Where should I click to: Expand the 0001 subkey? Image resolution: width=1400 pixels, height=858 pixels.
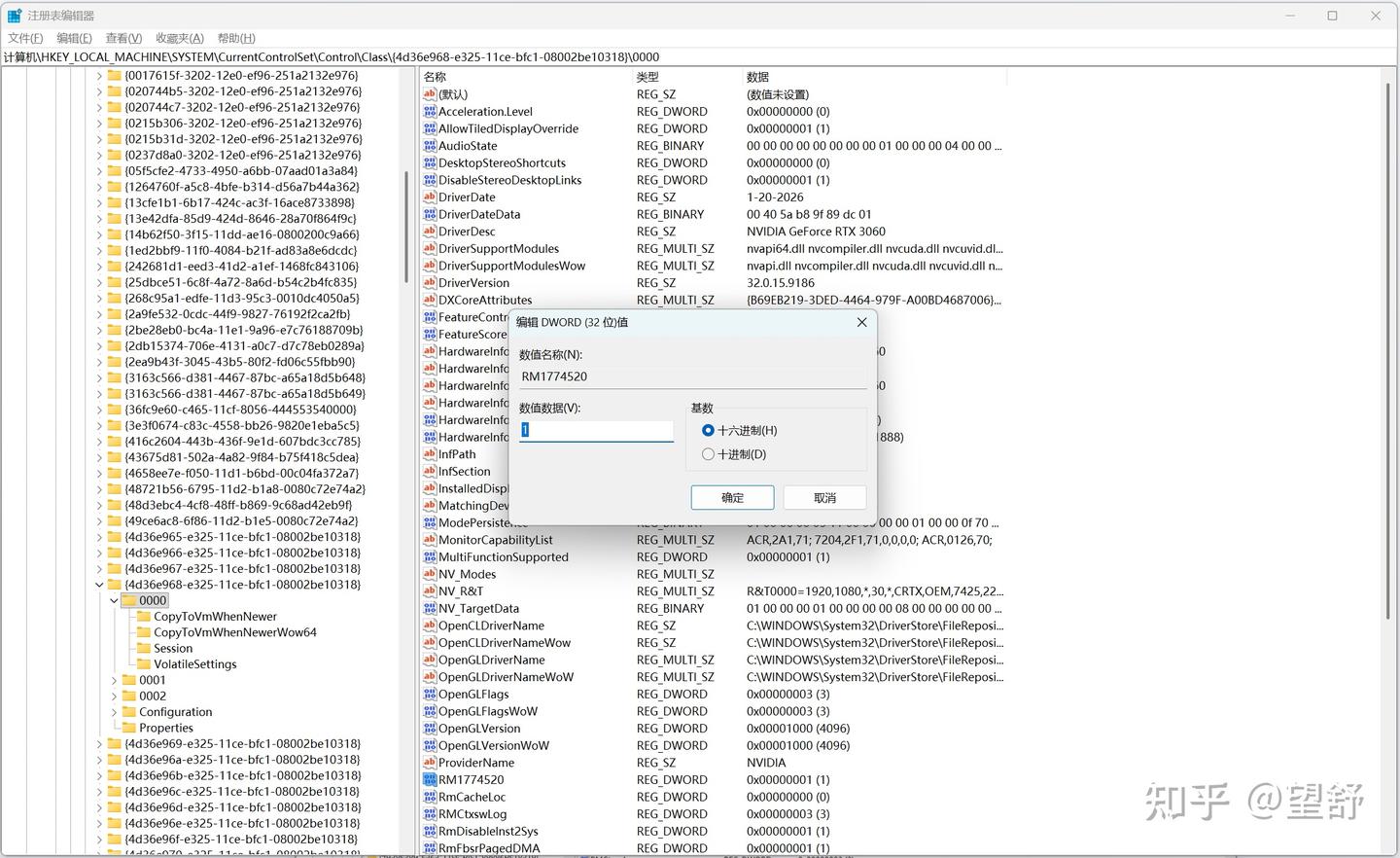[114, 680]
